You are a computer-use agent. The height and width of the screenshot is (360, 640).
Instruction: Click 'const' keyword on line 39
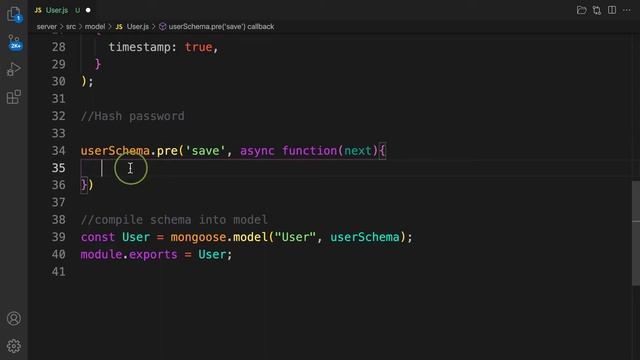tap(98, 237)
